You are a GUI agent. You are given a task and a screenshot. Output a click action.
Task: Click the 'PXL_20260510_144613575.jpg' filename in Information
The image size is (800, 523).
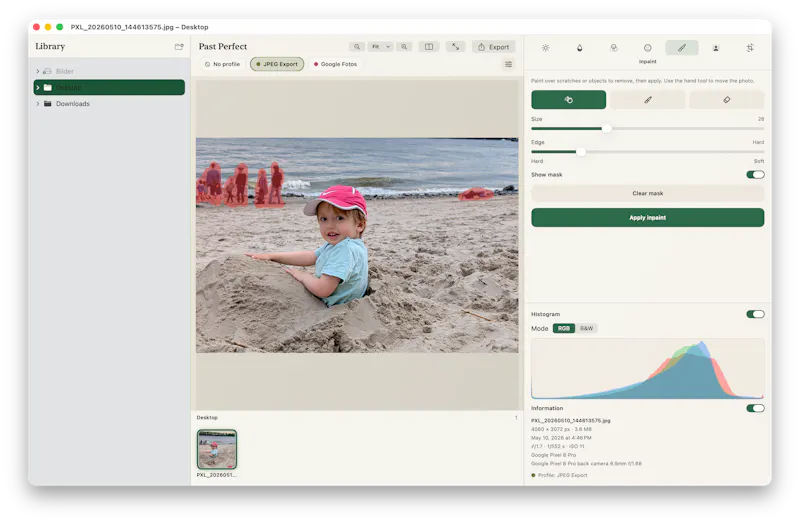pyautogui.click(x=570, y=421)
